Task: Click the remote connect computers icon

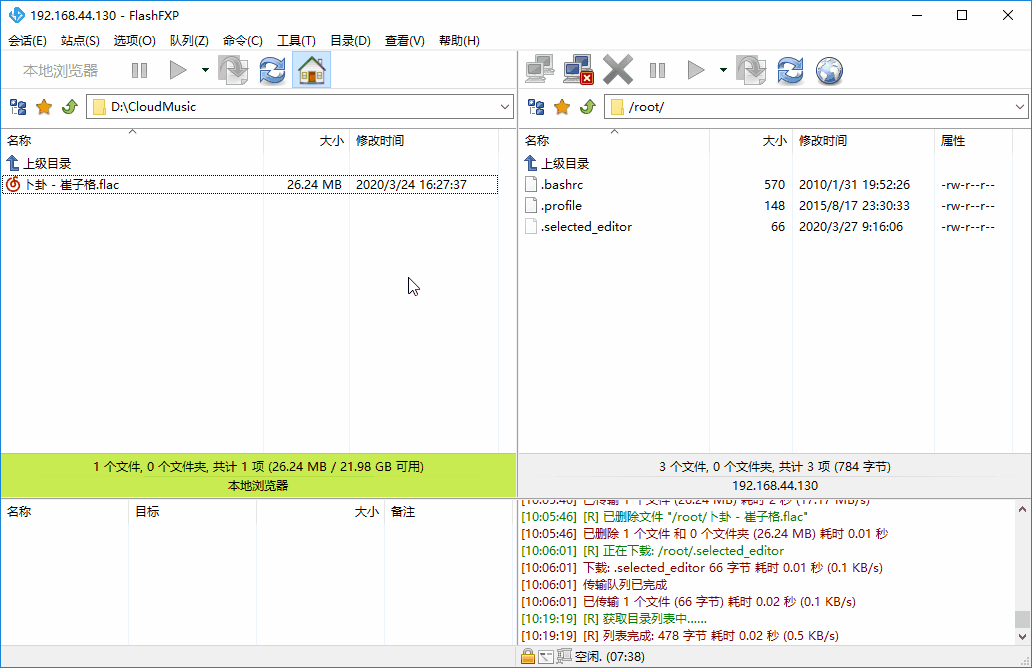Action: [x=540, y=70]
